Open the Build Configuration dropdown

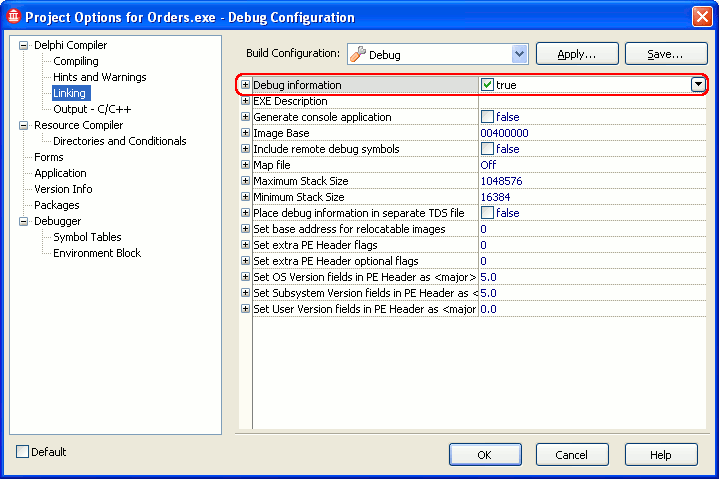(518, 55)
